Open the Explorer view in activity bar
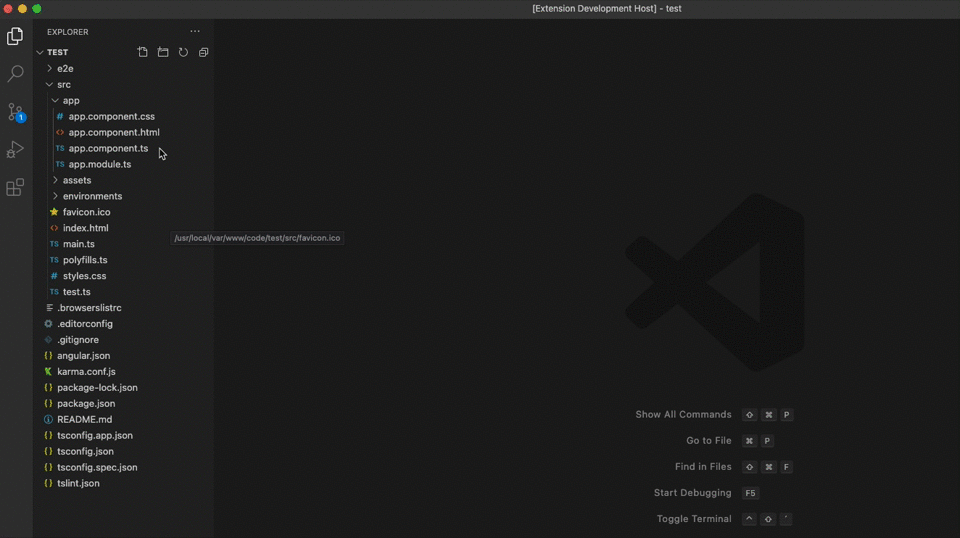 click(x=15, y=37)
